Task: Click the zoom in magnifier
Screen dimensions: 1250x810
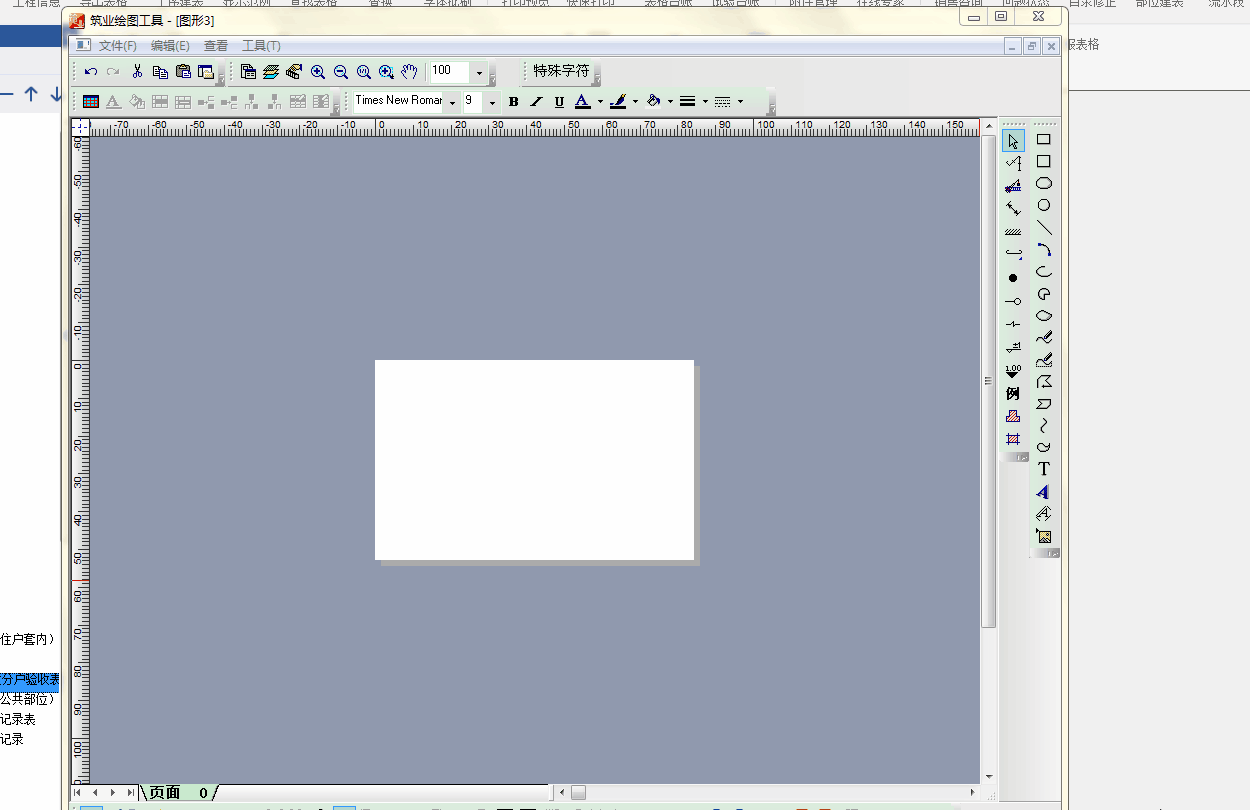Action: point(318,72)
